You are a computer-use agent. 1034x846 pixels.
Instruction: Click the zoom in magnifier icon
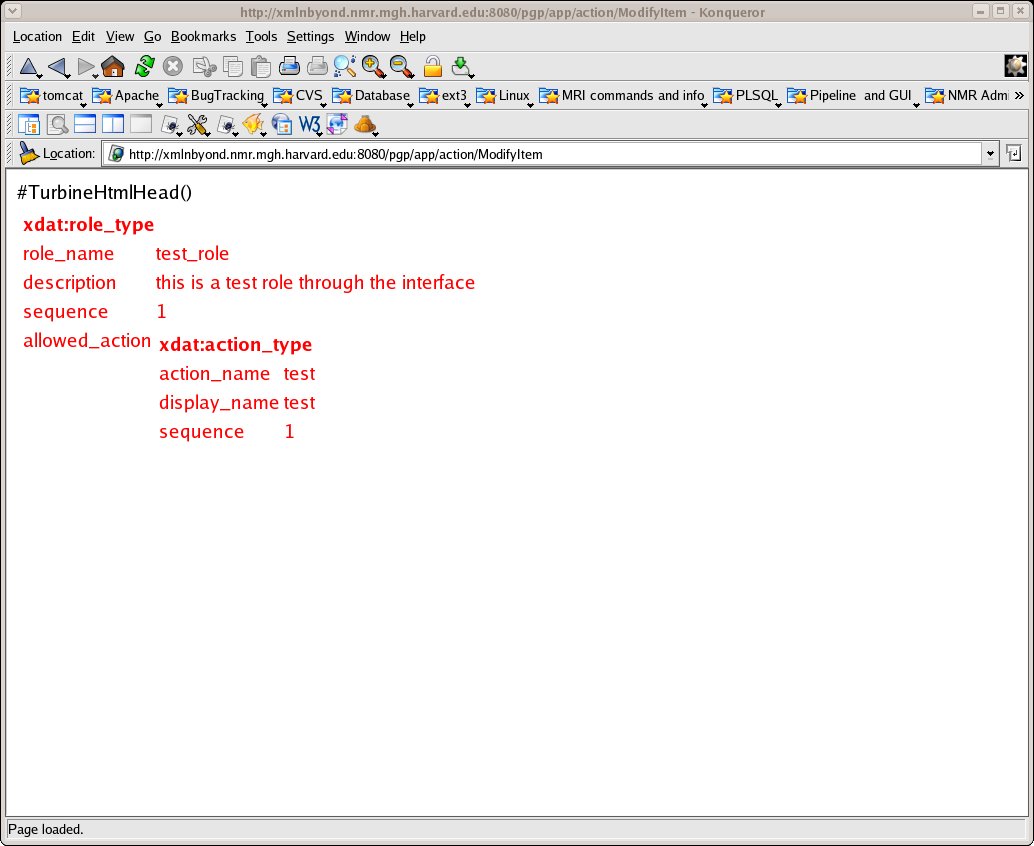(373, 67)
